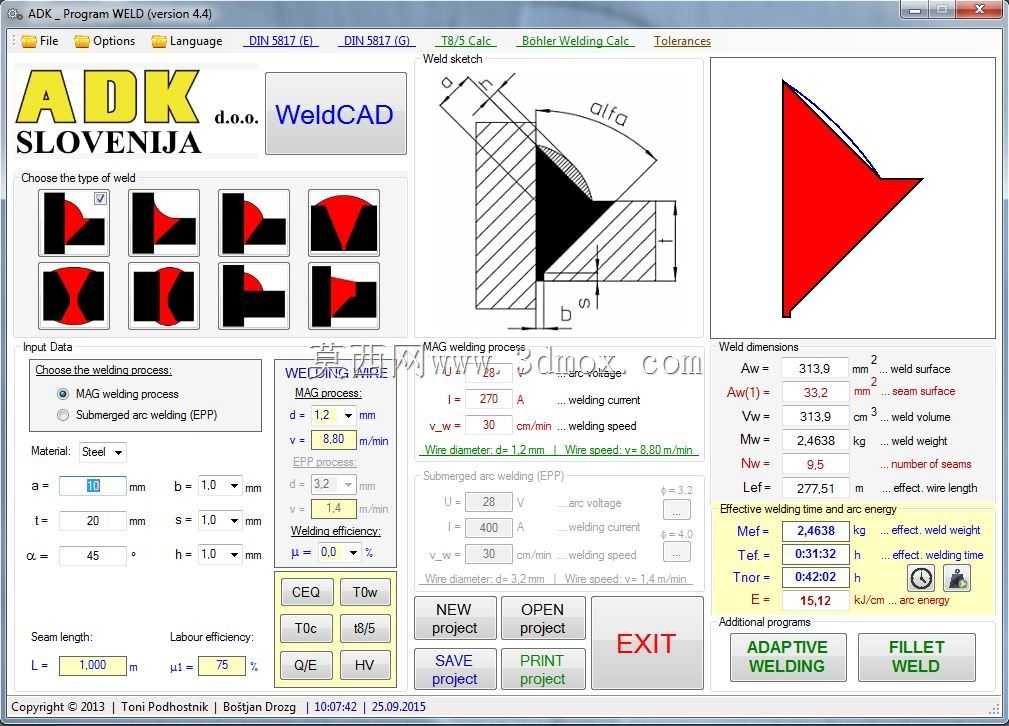Open the File menu folder icon
1009x726 pixels.
pos(29,41)
